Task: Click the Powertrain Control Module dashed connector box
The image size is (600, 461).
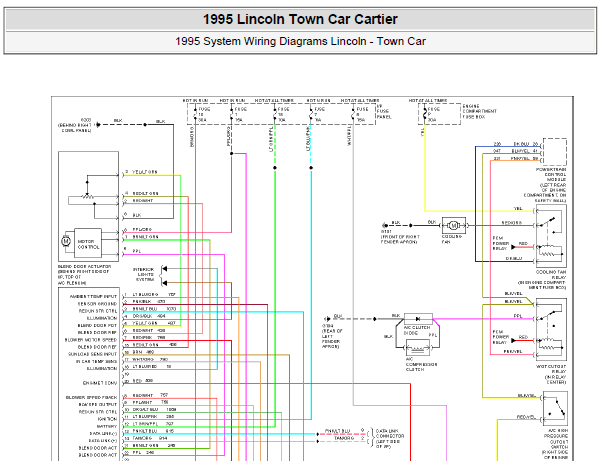Action: click(x=555, y=152)
